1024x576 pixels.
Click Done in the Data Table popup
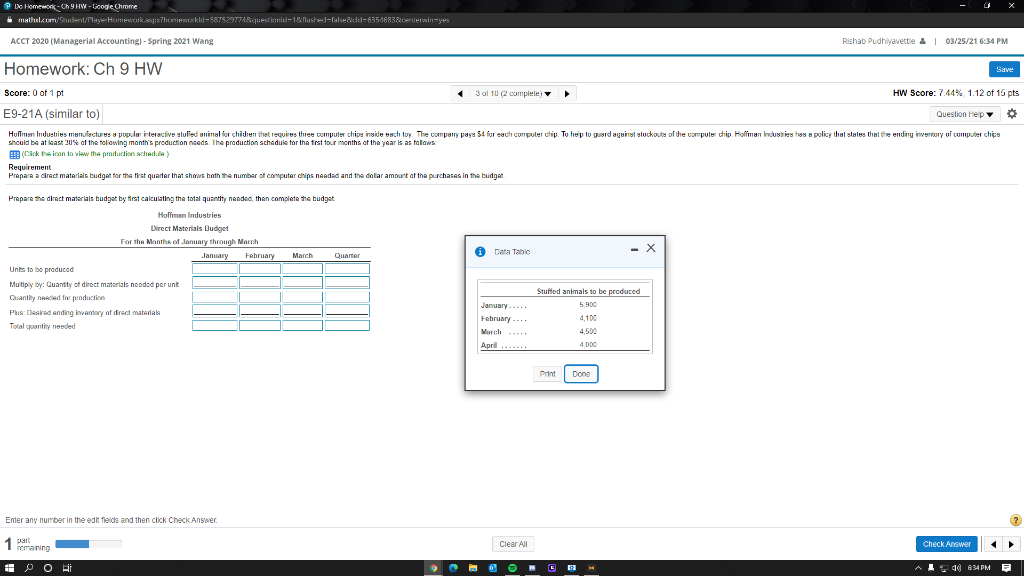[x=581, y=374]
